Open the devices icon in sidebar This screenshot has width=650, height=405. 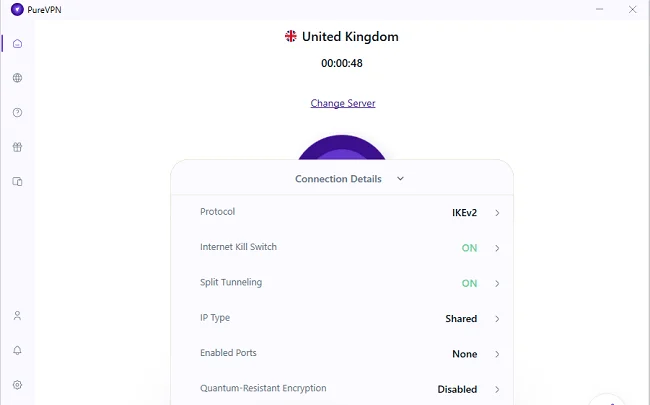tap(17, 182)
